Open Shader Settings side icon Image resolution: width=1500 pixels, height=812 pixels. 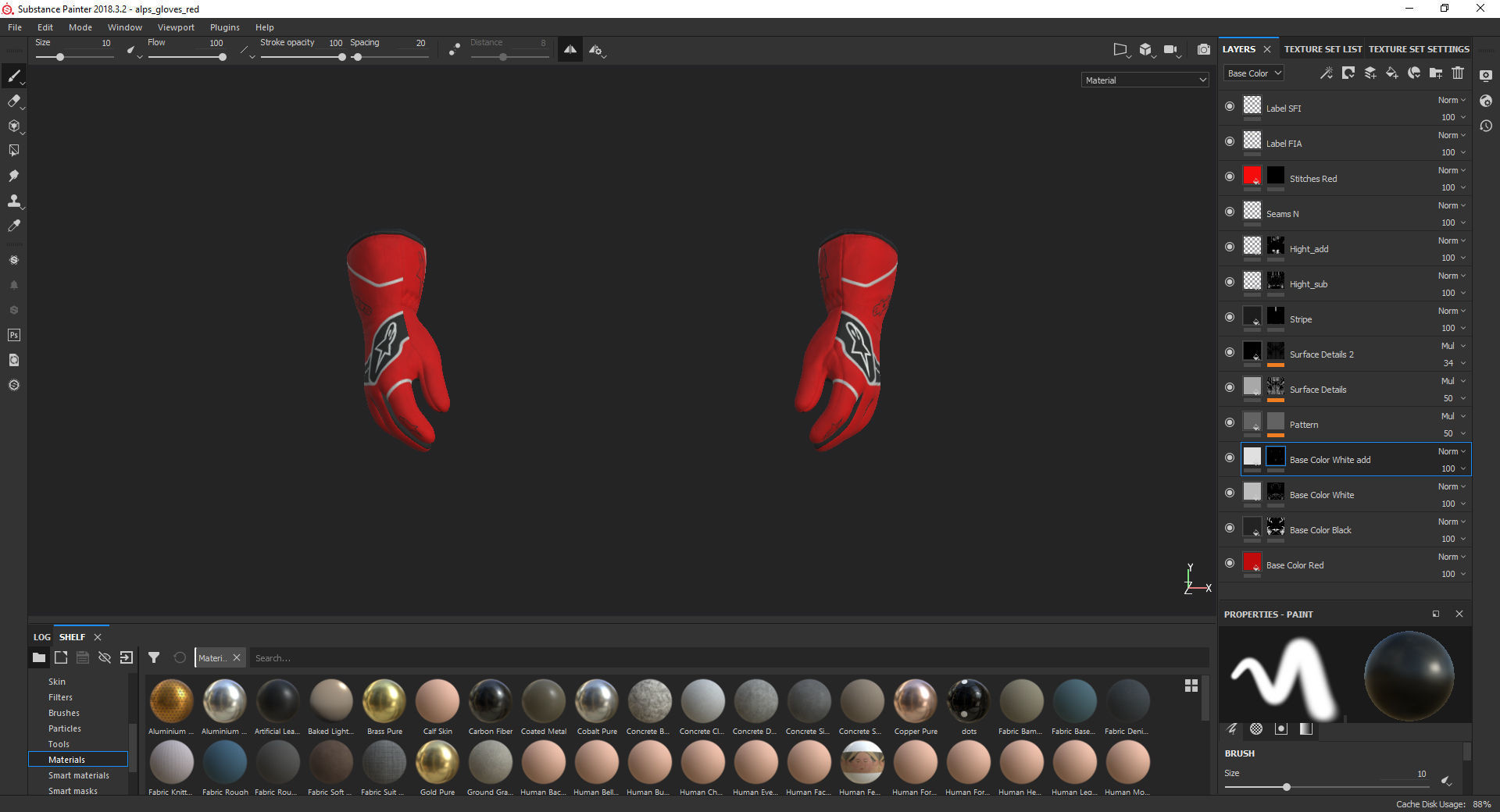[1486, 101]
